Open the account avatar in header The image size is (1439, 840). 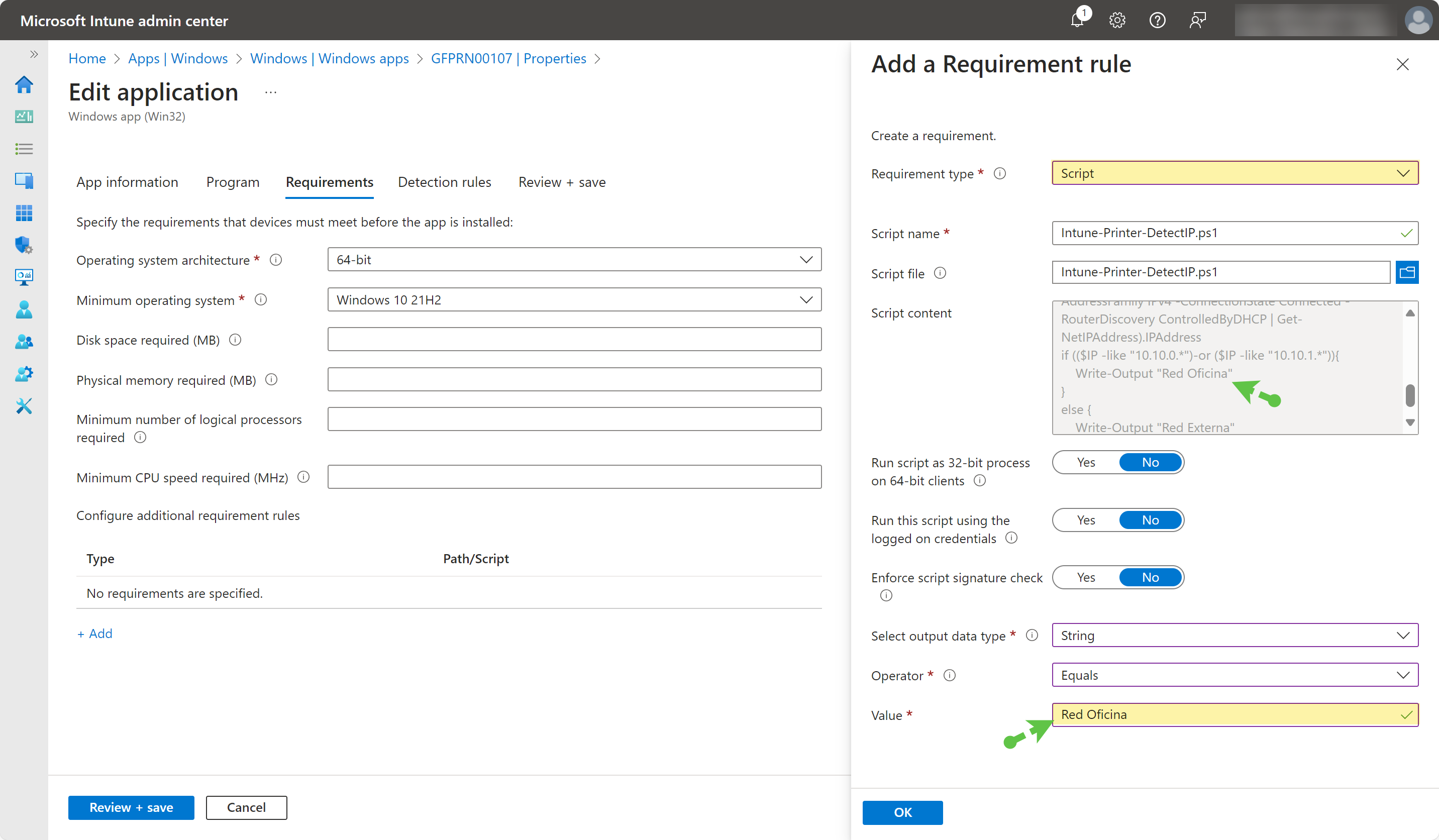click(1418, 21)
